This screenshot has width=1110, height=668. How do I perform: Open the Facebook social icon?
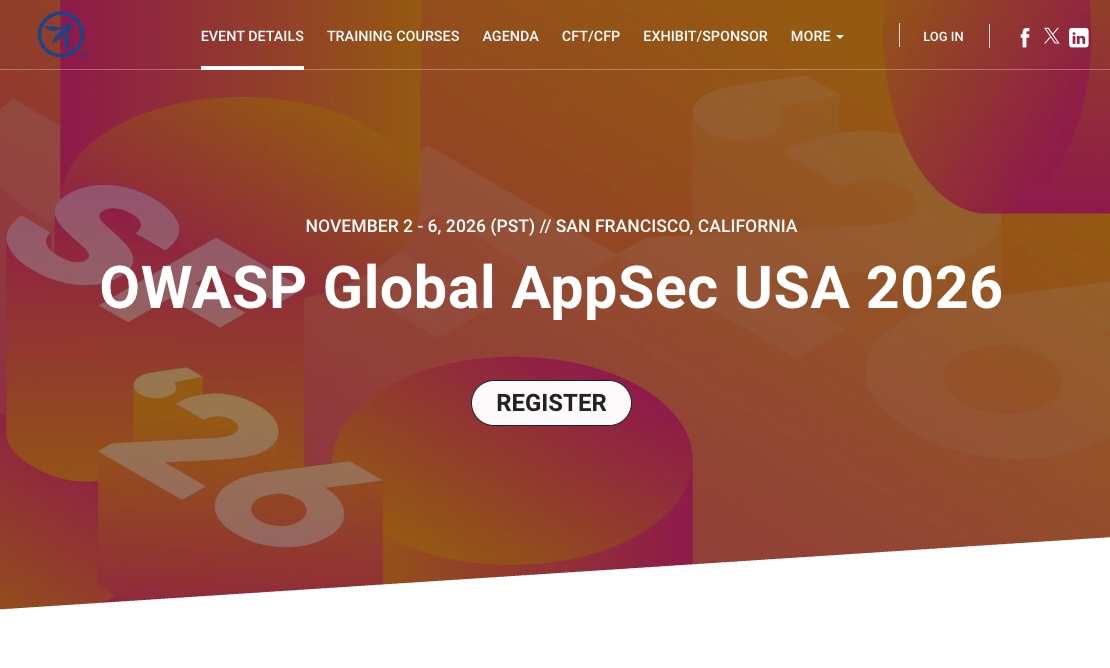coord(1024,38)
